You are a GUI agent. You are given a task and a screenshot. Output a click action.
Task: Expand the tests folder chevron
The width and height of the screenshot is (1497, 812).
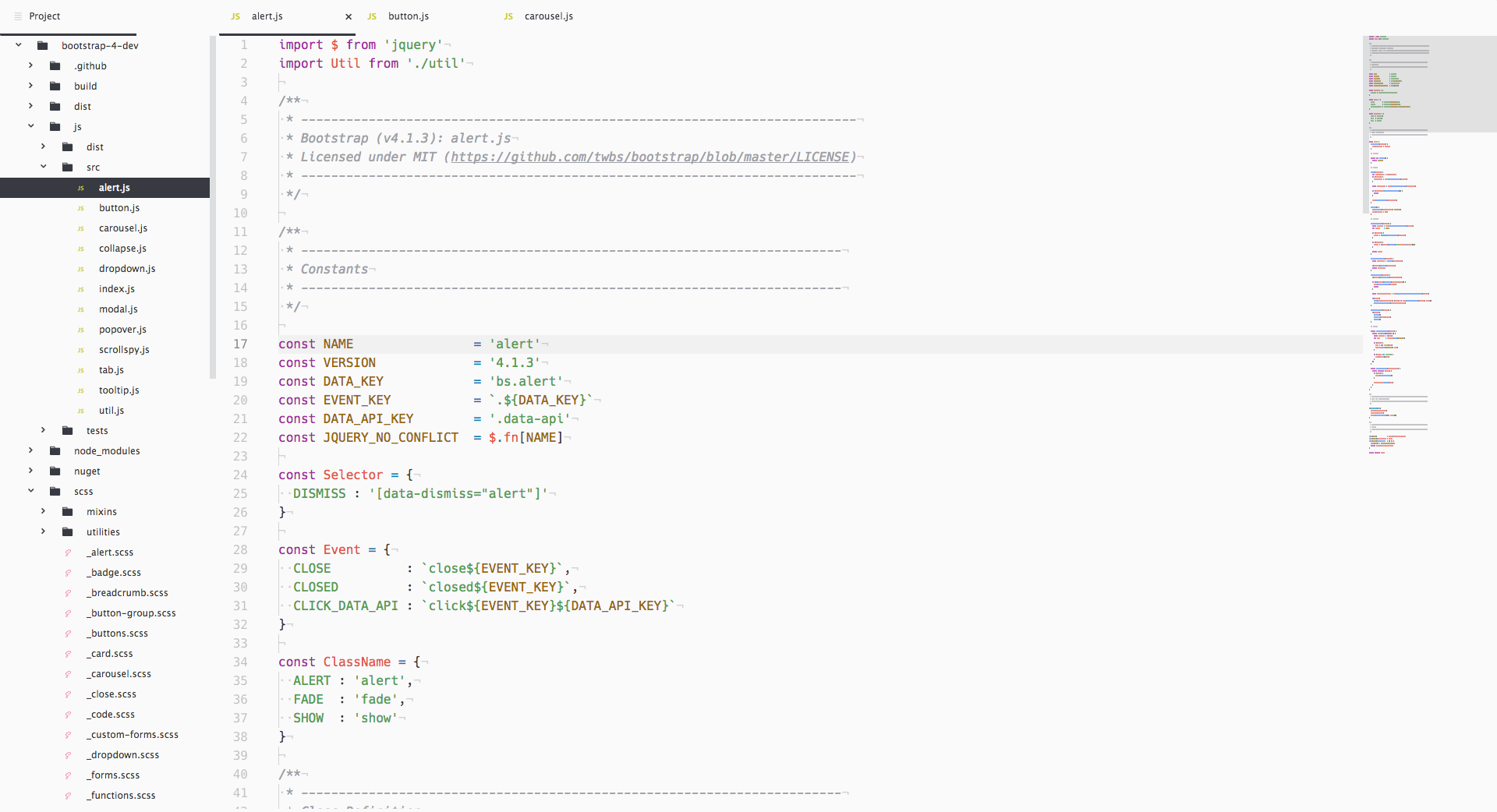(43, 430)
